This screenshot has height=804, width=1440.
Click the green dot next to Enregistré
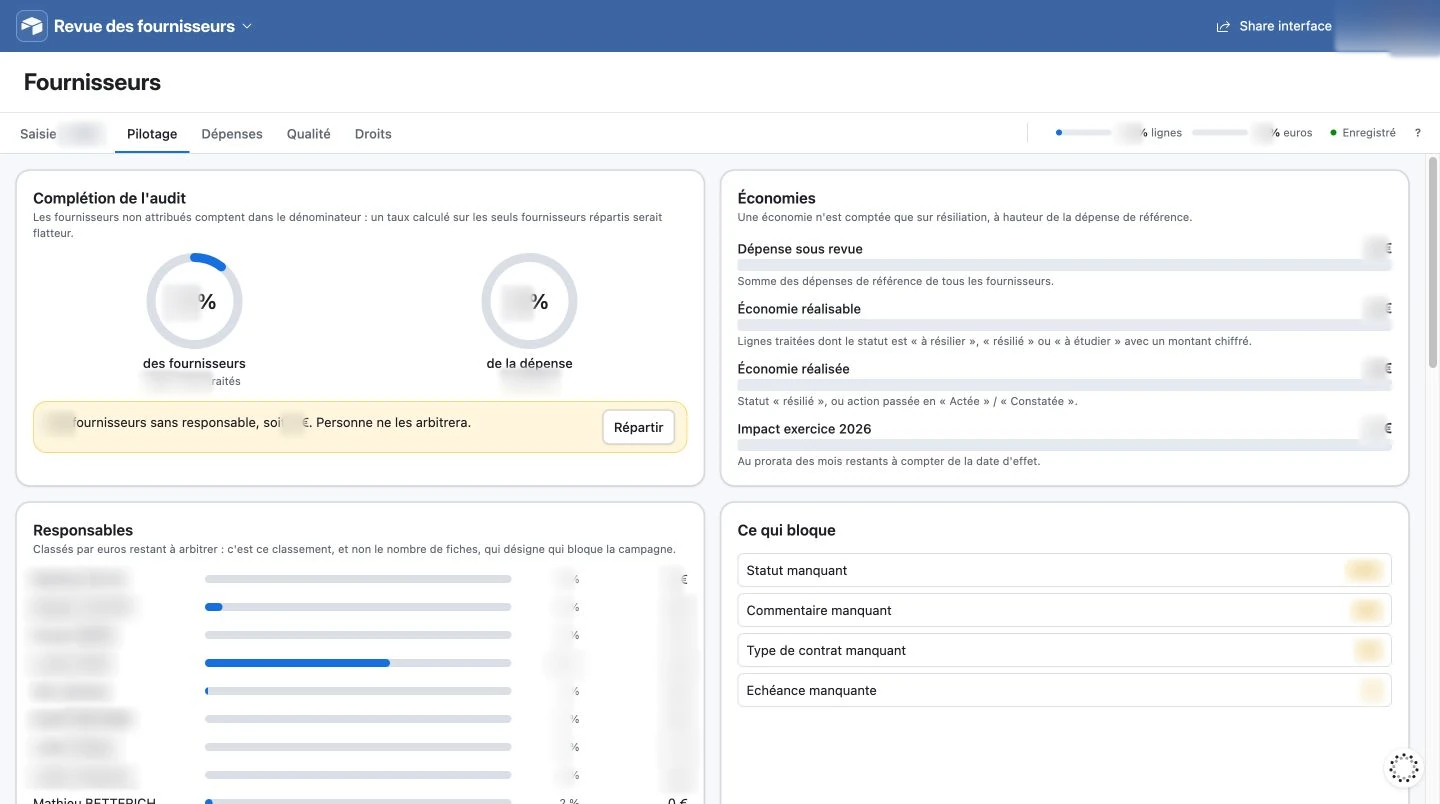pyautogui.click(x=1334, y=133)
